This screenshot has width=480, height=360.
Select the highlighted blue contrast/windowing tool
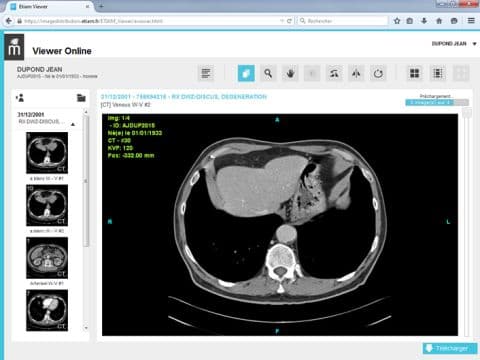click(x=246, y=73)
